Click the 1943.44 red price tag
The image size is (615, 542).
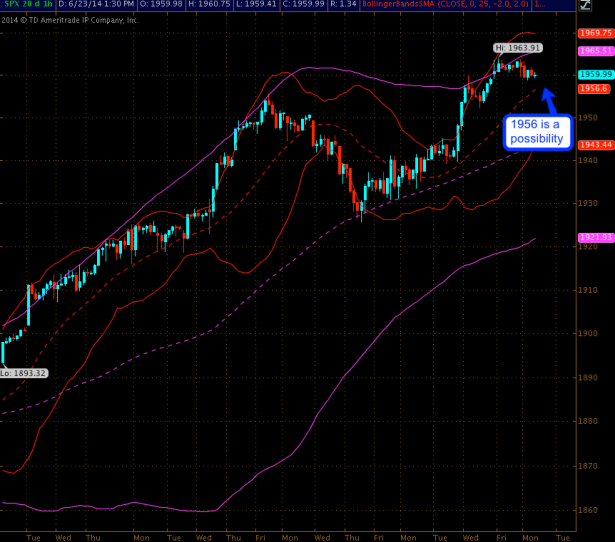pyautogui.click(x=595, y=145)
